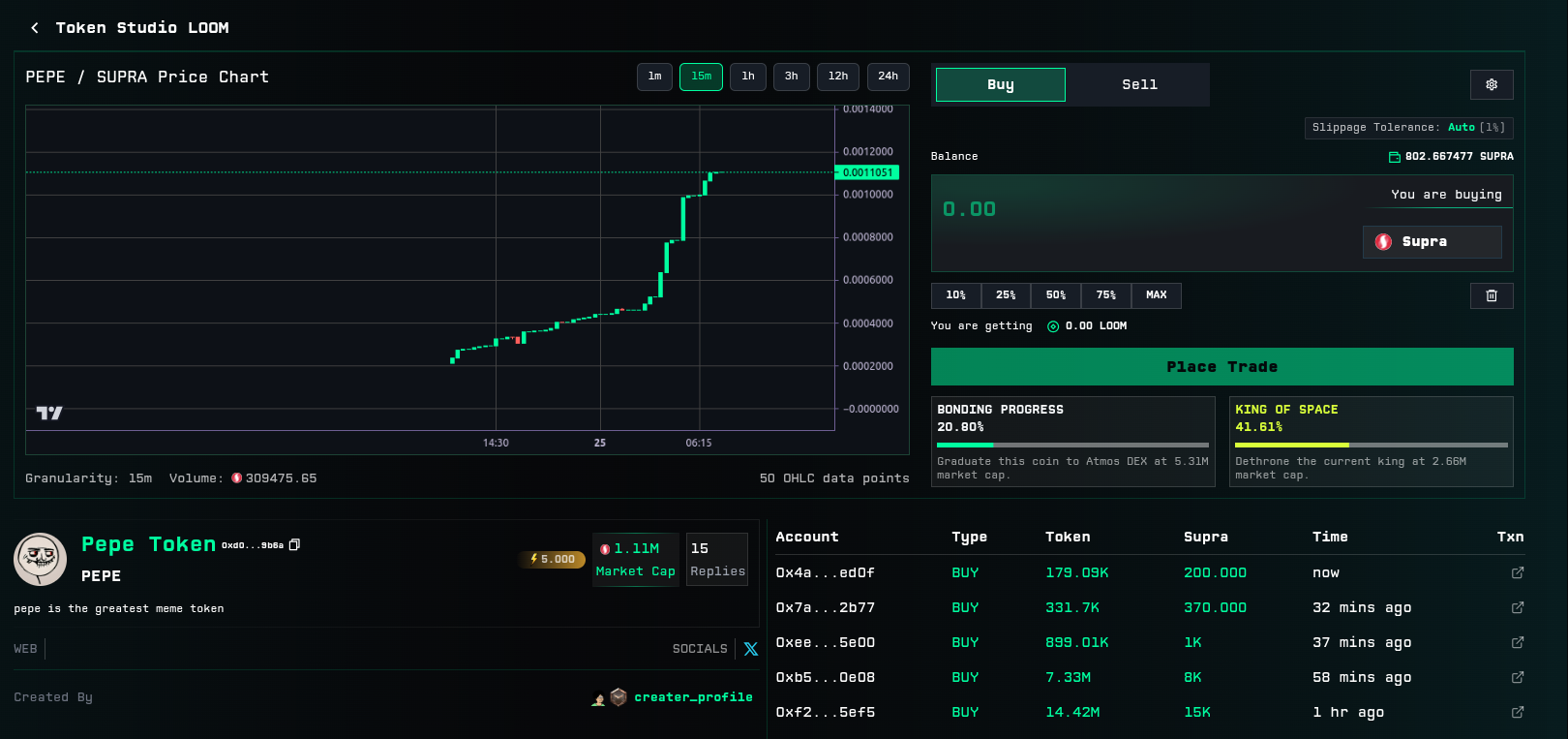The height and width of the screenshot is (739, 1568).
Task: Open transaction link for the 0xf2...5ef5 row
Action: click(x=1518, y=712)
